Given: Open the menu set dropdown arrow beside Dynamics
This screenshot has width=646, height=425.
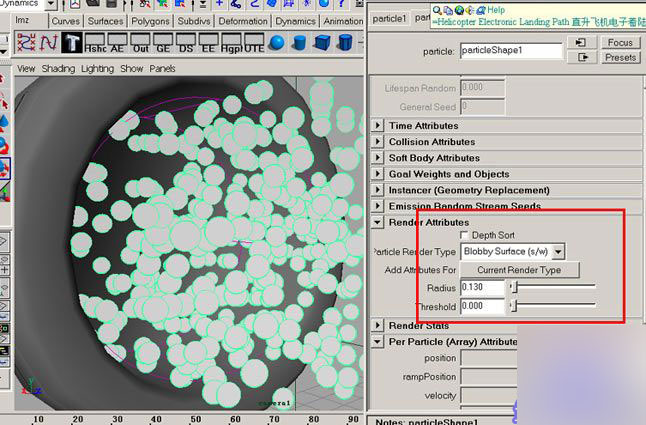Looking at the screenshot, I should click(x=51, y=4).
